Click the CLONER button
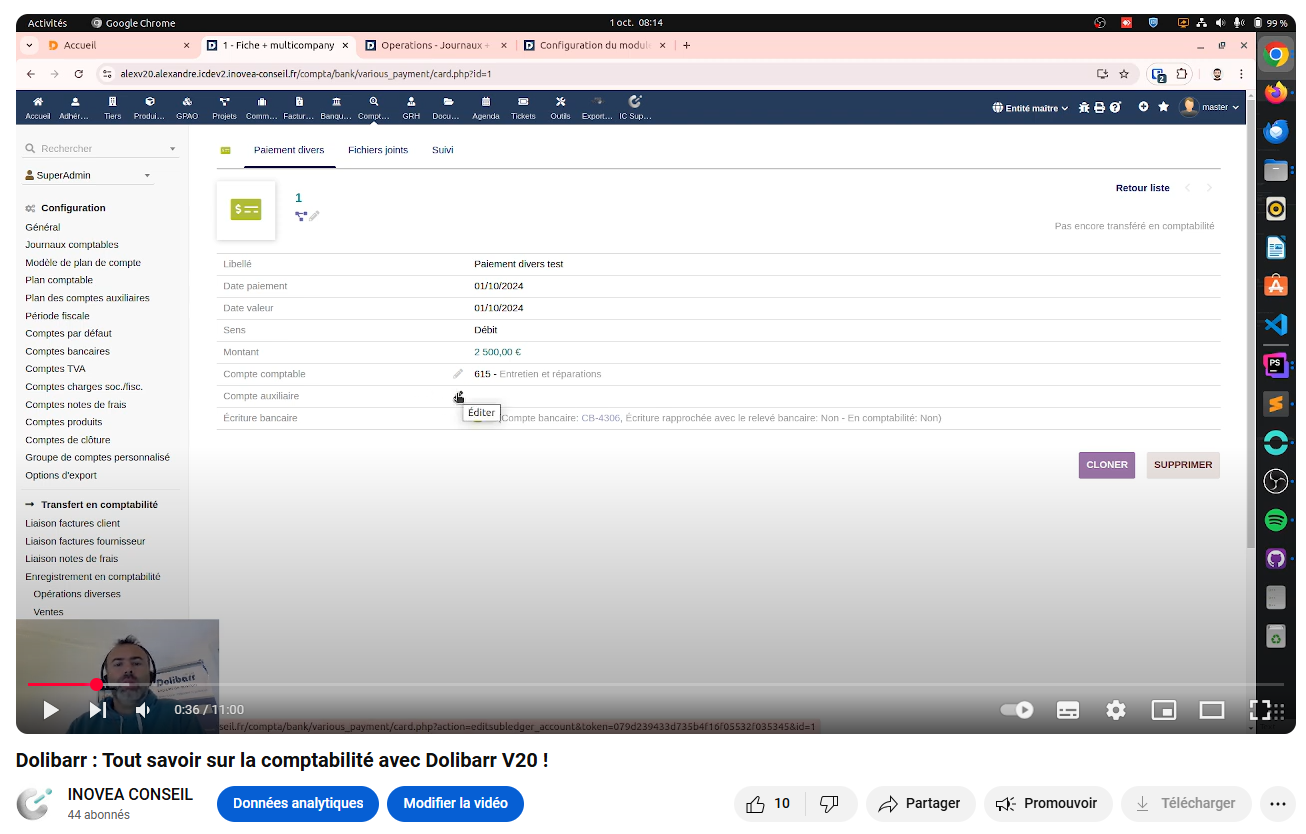Viewport: 1306px width, 834px height. (x=1107, y=465)
